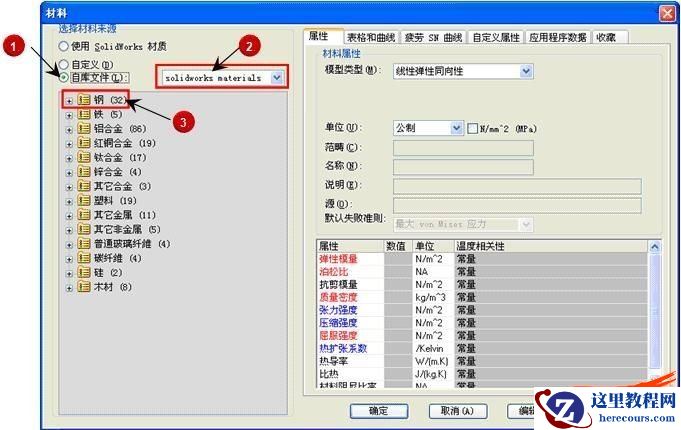Viewport: 681px width, 430px height.
Task: Click the 塑料 (19) folder icon
Action: coord(83,200)
